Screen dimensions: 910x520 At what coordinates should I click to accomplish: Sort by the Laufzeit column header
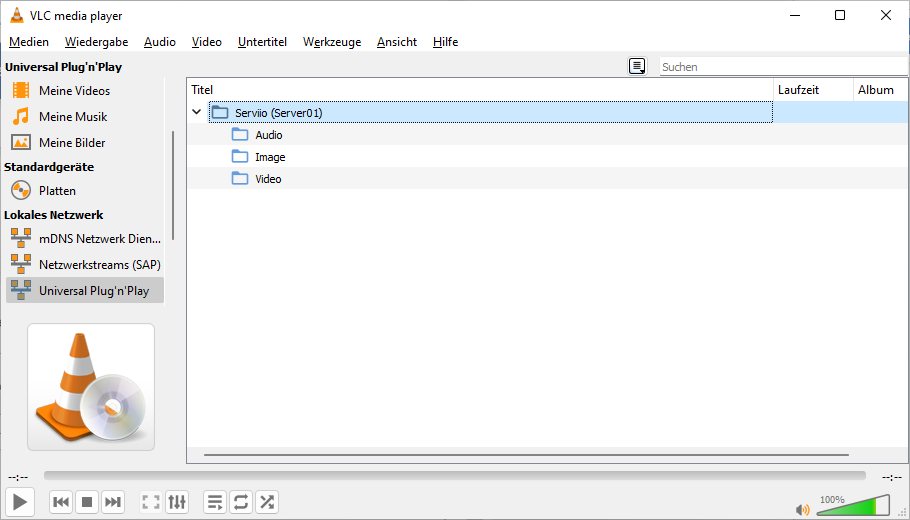813,90
